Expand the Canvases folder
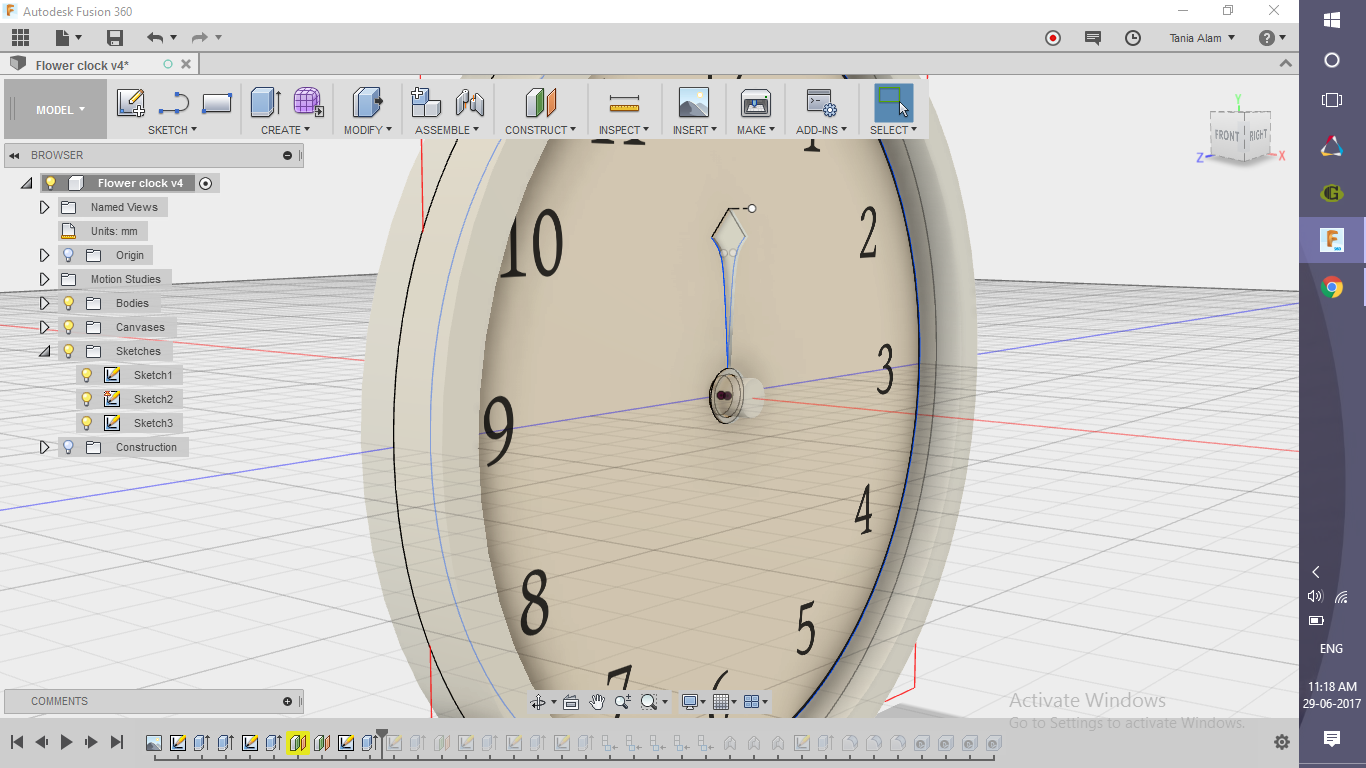 [44, 327]
